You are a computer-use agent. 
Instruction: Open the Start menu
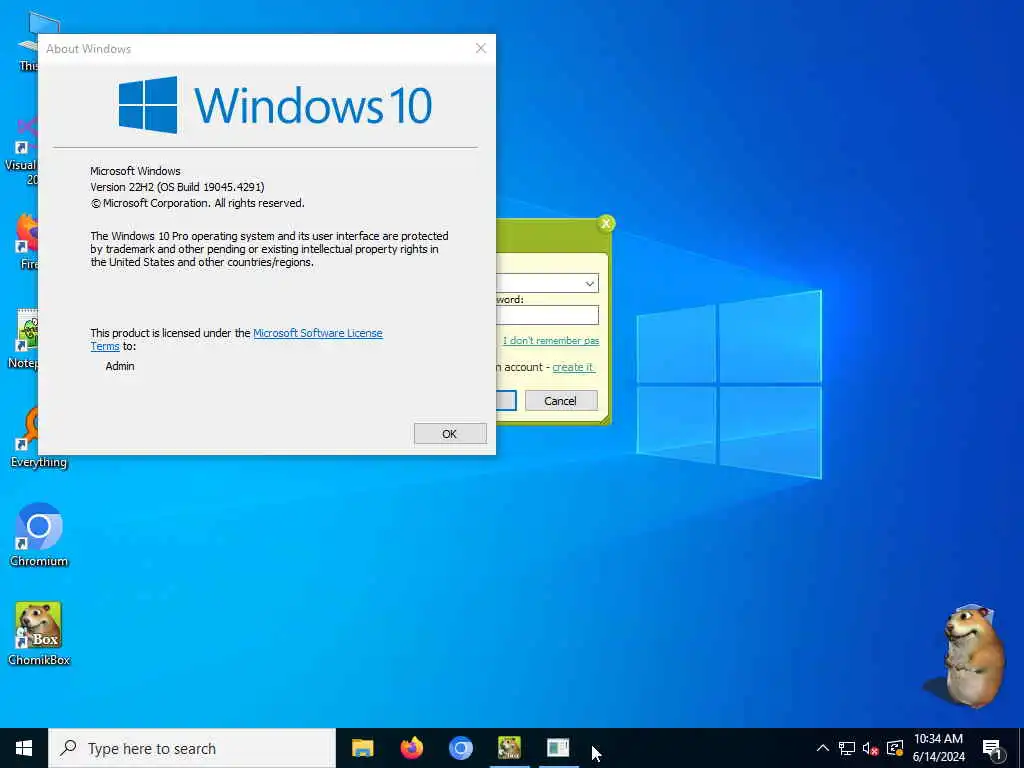pos(24,748)
